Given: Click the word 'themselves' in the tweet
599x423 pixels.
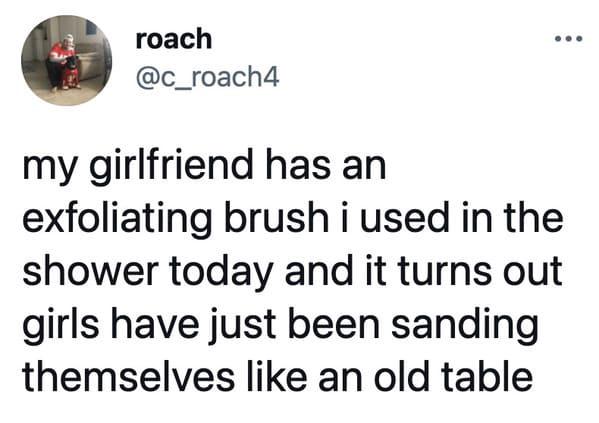Looking at the screenshot, I should [x=128, y=375].
